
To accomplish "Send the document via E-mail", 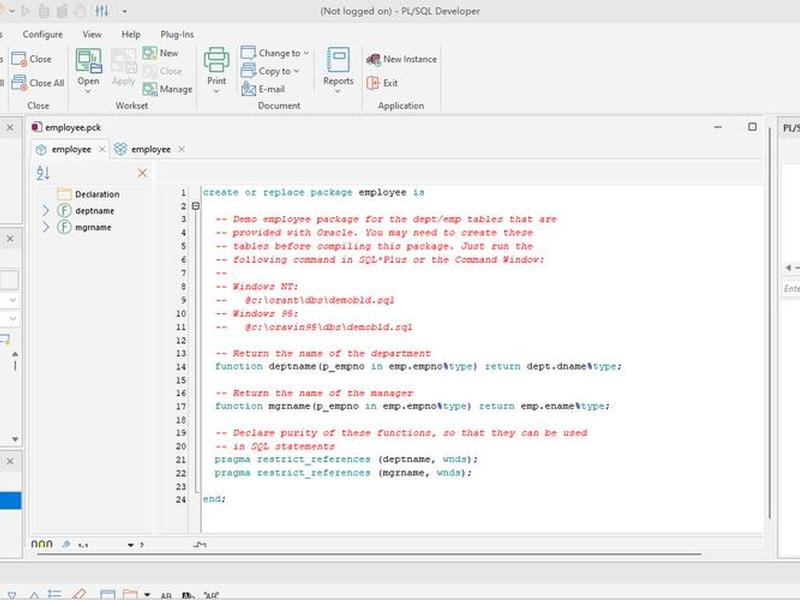I will point(263,89).
